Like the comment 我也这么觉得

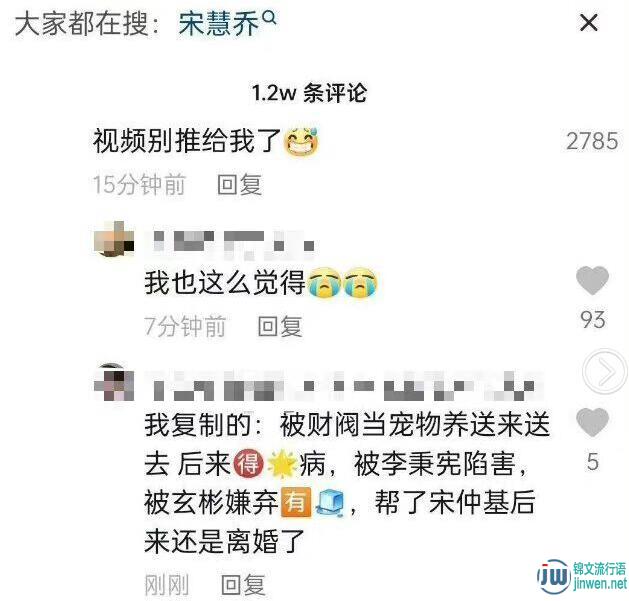[x=592, y=280]
